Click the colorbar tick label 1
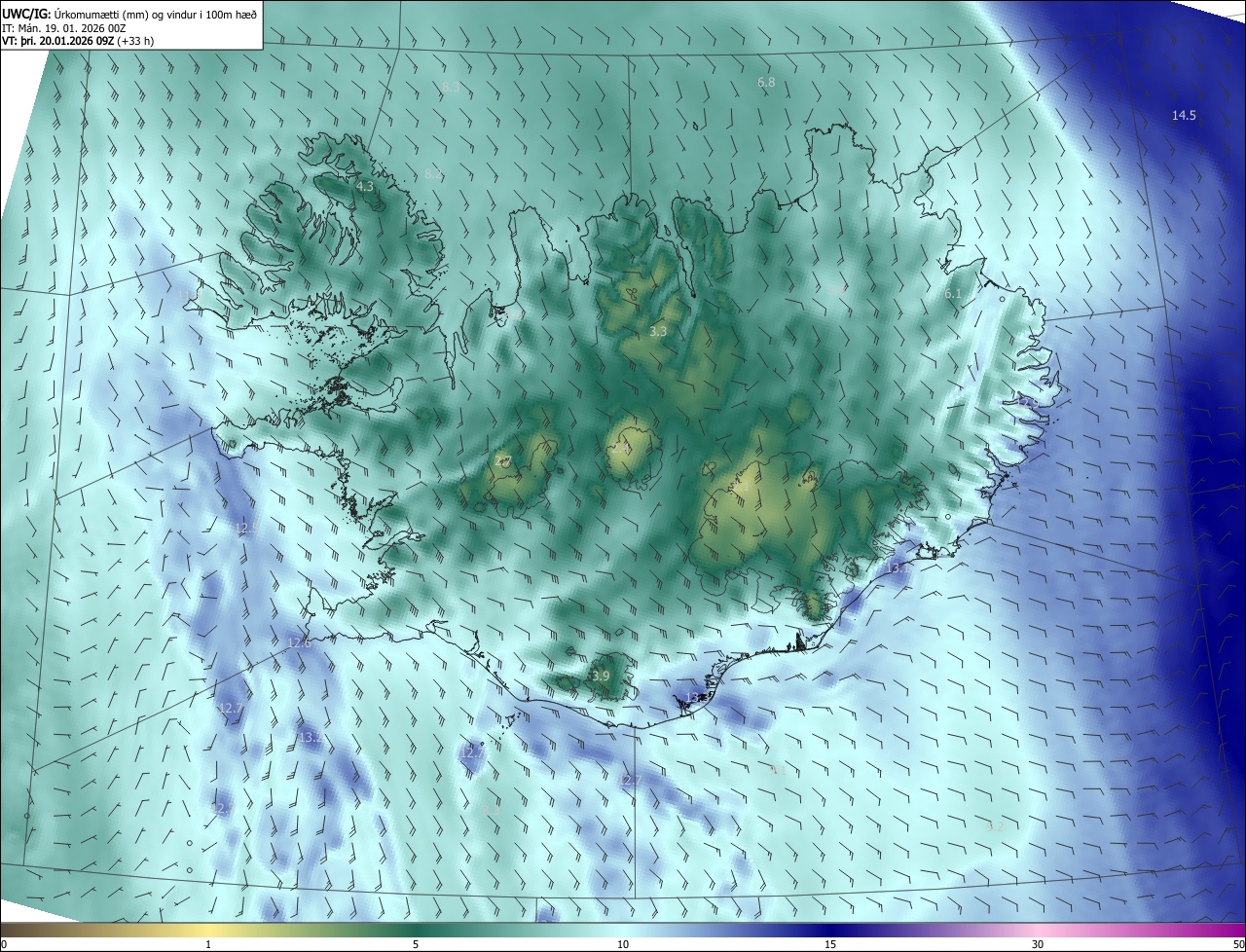Viewport: 1246px width, 952px height. (x=208, y=944)
